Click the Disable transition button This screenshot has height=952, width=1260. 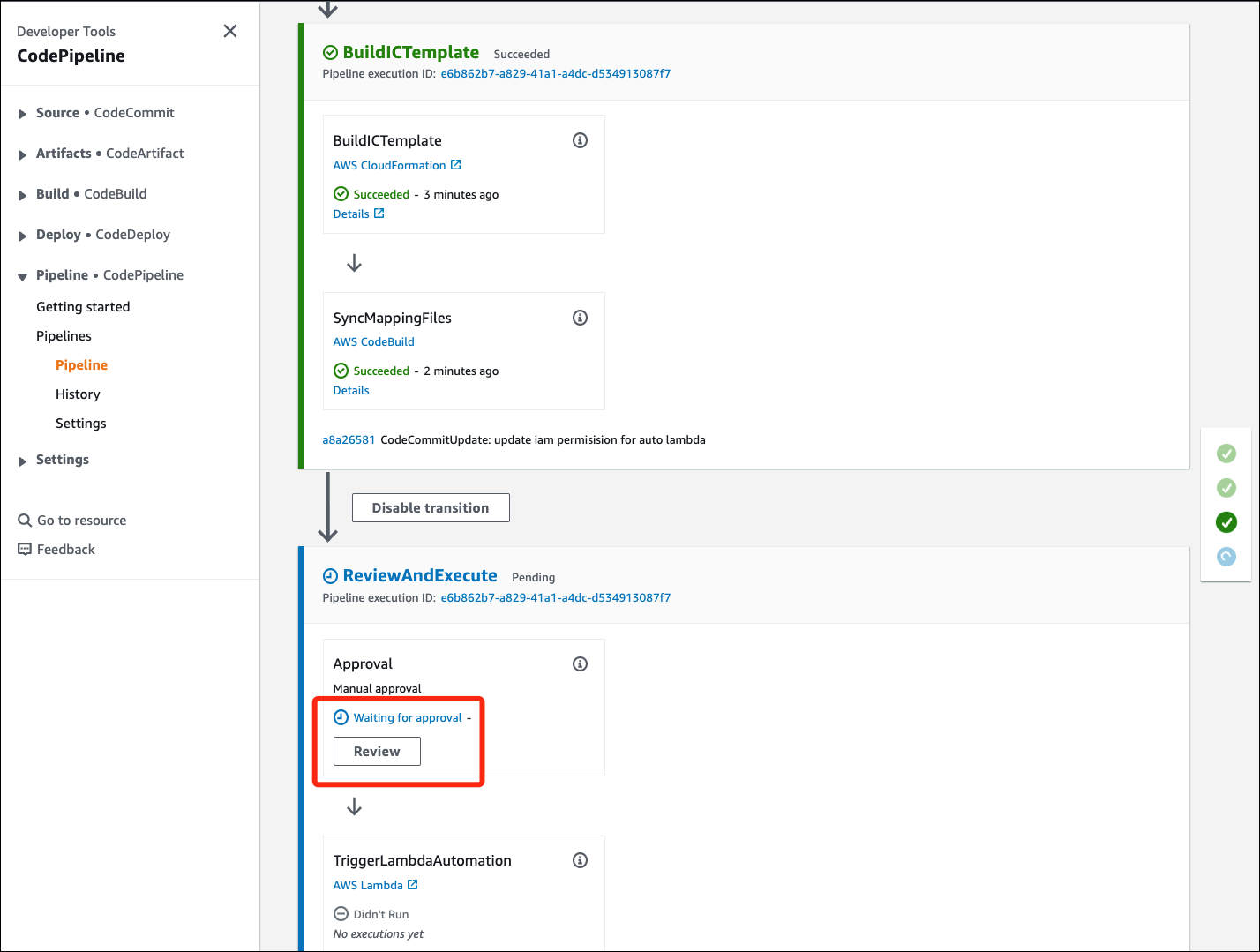point(431,508)
